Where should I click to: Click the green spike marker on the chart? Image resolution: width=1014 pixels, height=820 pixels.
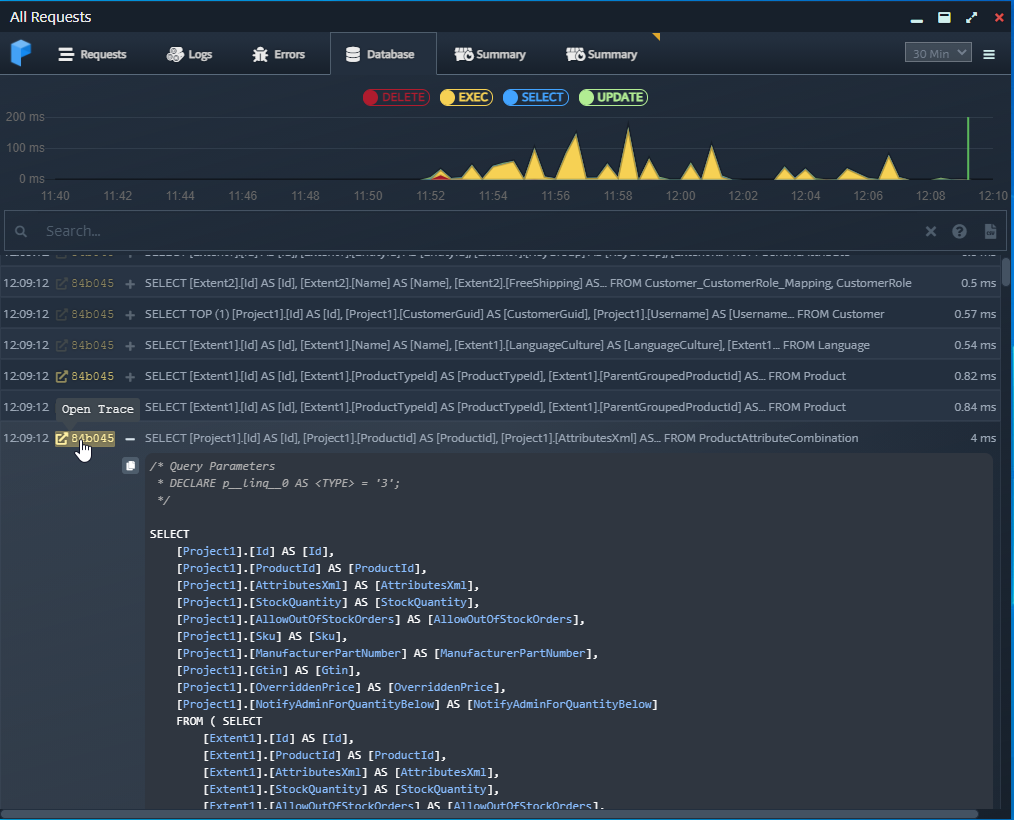pos(968,148)
